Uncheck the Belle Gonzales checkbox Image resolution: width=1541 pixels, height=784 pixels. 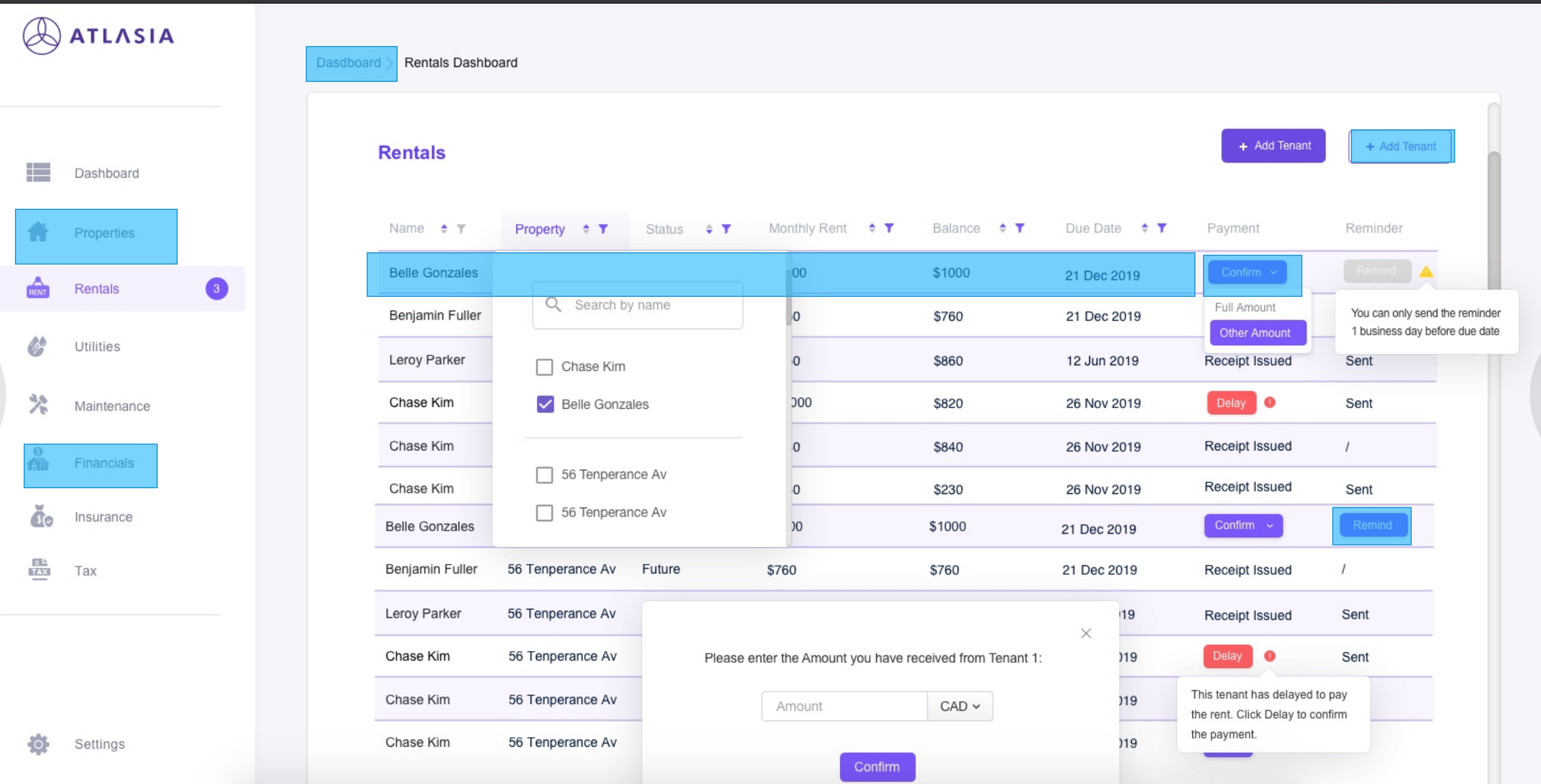point(545,404)
